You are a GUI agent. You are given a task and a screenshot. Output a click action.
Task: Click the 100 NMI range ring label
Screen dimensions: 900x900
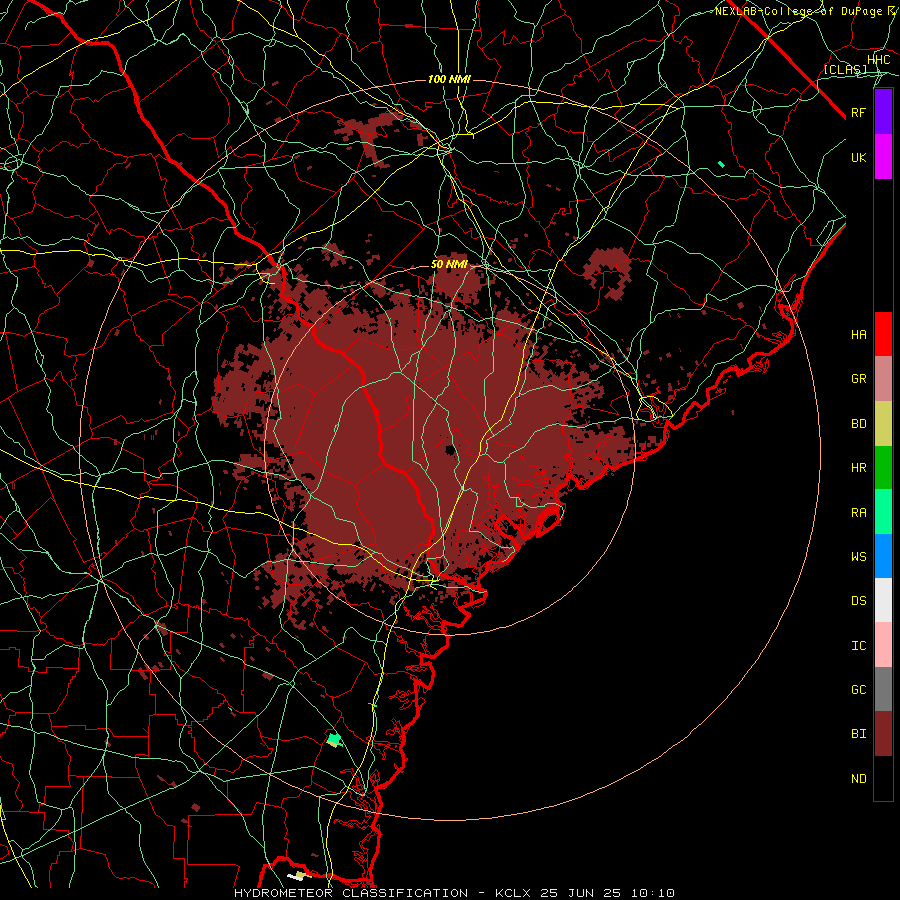click(x=449, y=79)
